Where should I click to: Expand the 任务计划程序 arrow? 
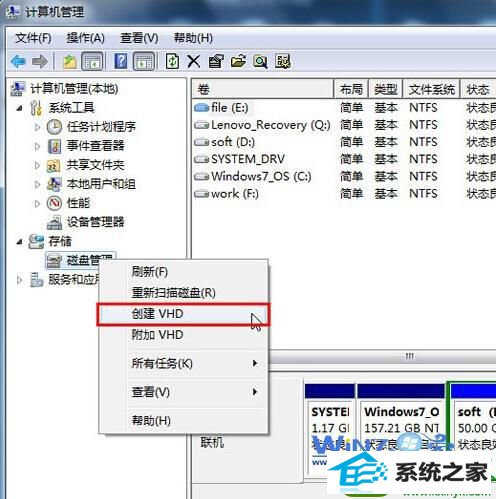37,127
